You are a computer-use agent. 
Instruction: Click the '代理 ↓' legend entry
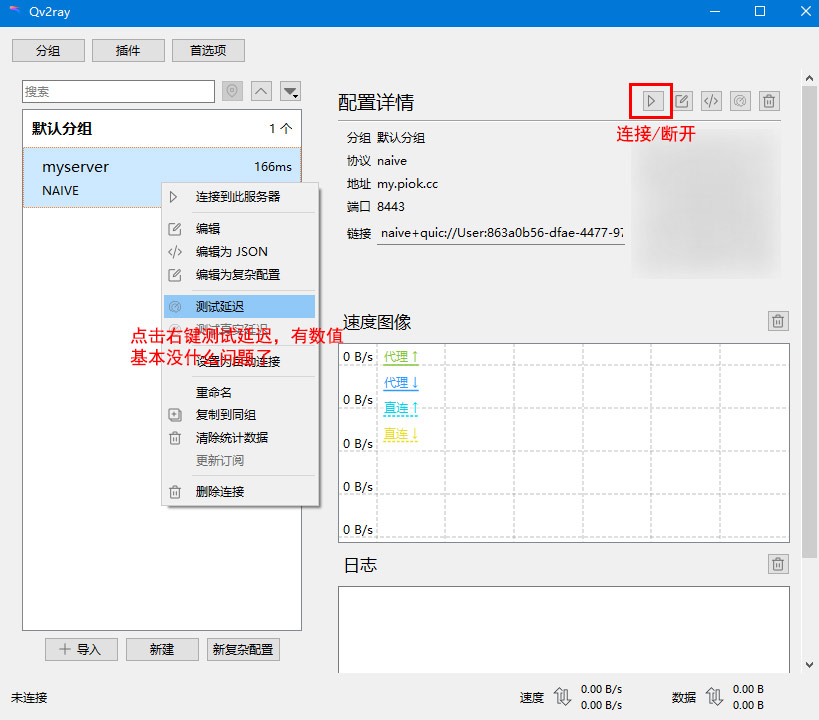point(401,383)
